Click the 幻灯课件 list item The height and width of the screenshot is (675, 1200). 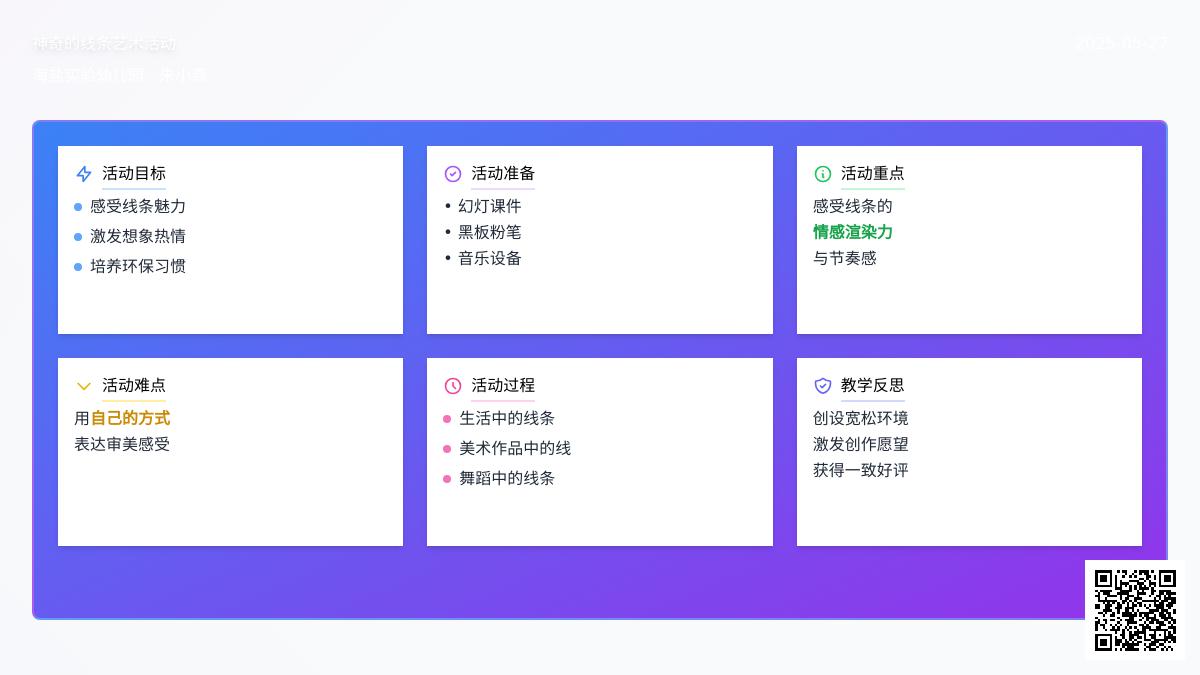coord(490,206)
